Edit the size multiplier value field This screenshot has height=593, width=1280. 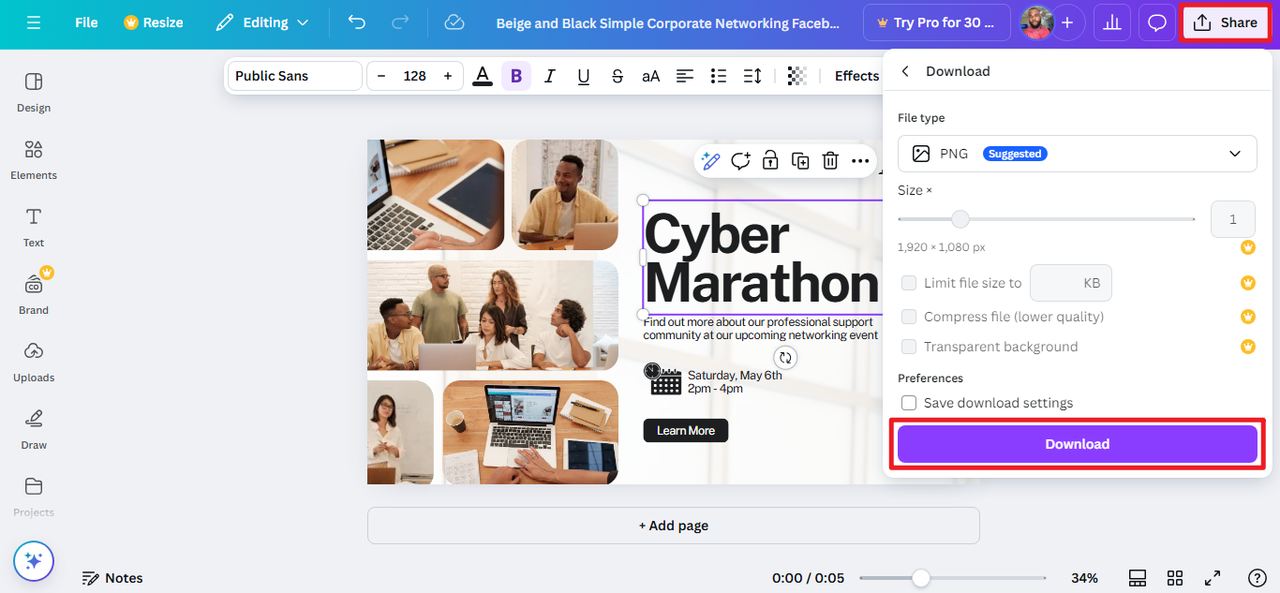tap(1233, 219)
